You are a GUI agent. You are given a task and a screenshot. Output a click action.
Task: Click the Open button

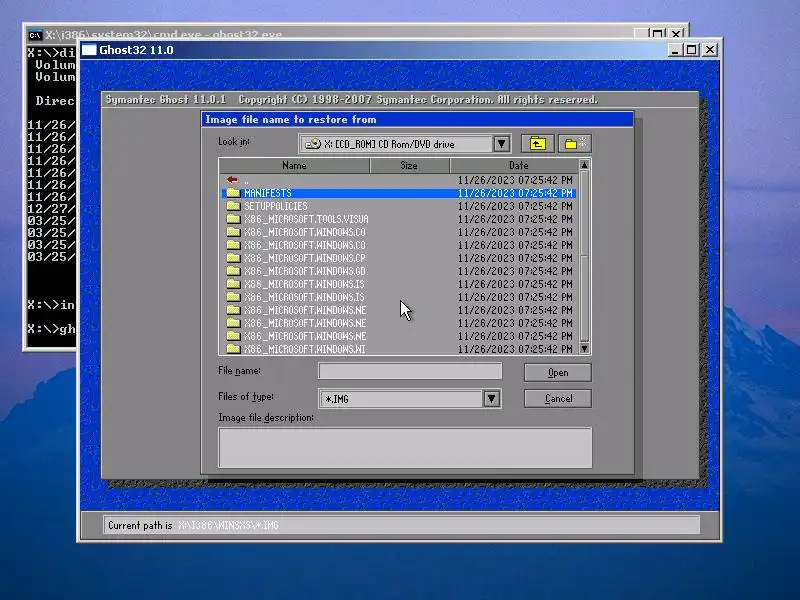click(x=558, y=372)
